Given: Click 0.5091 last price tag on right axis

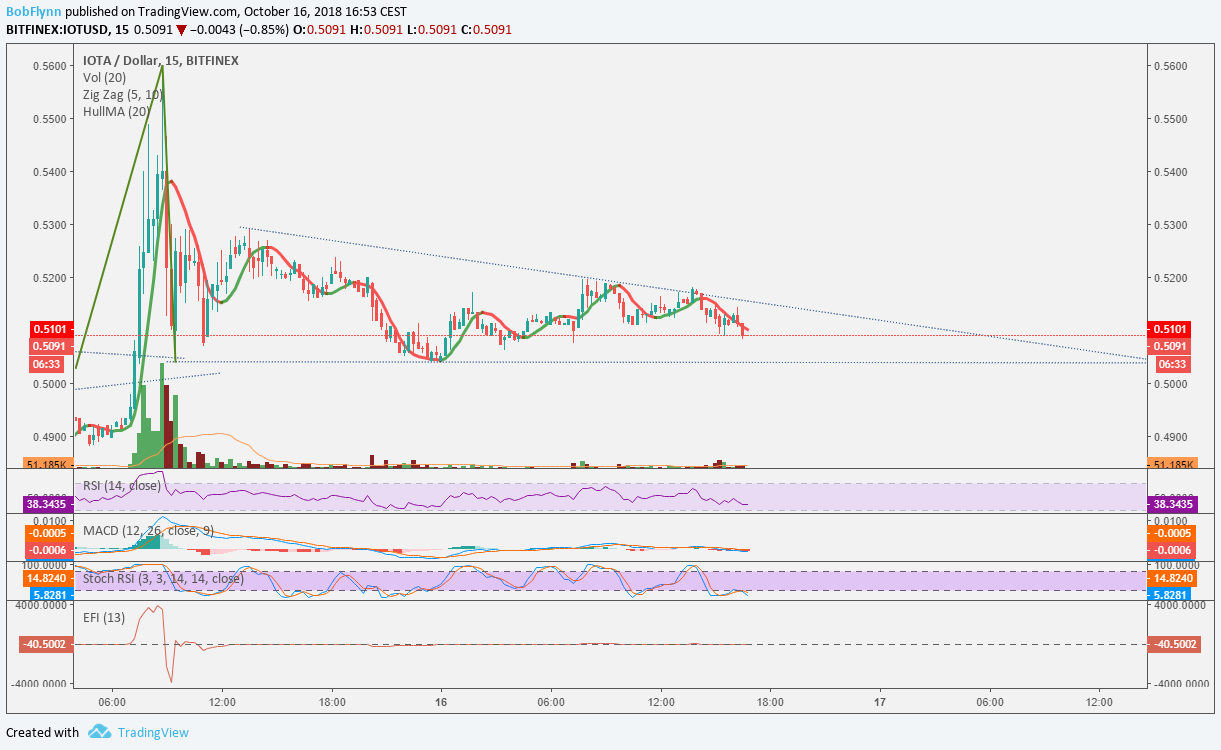Looking at the screenshot, I should click(1171, 347).
